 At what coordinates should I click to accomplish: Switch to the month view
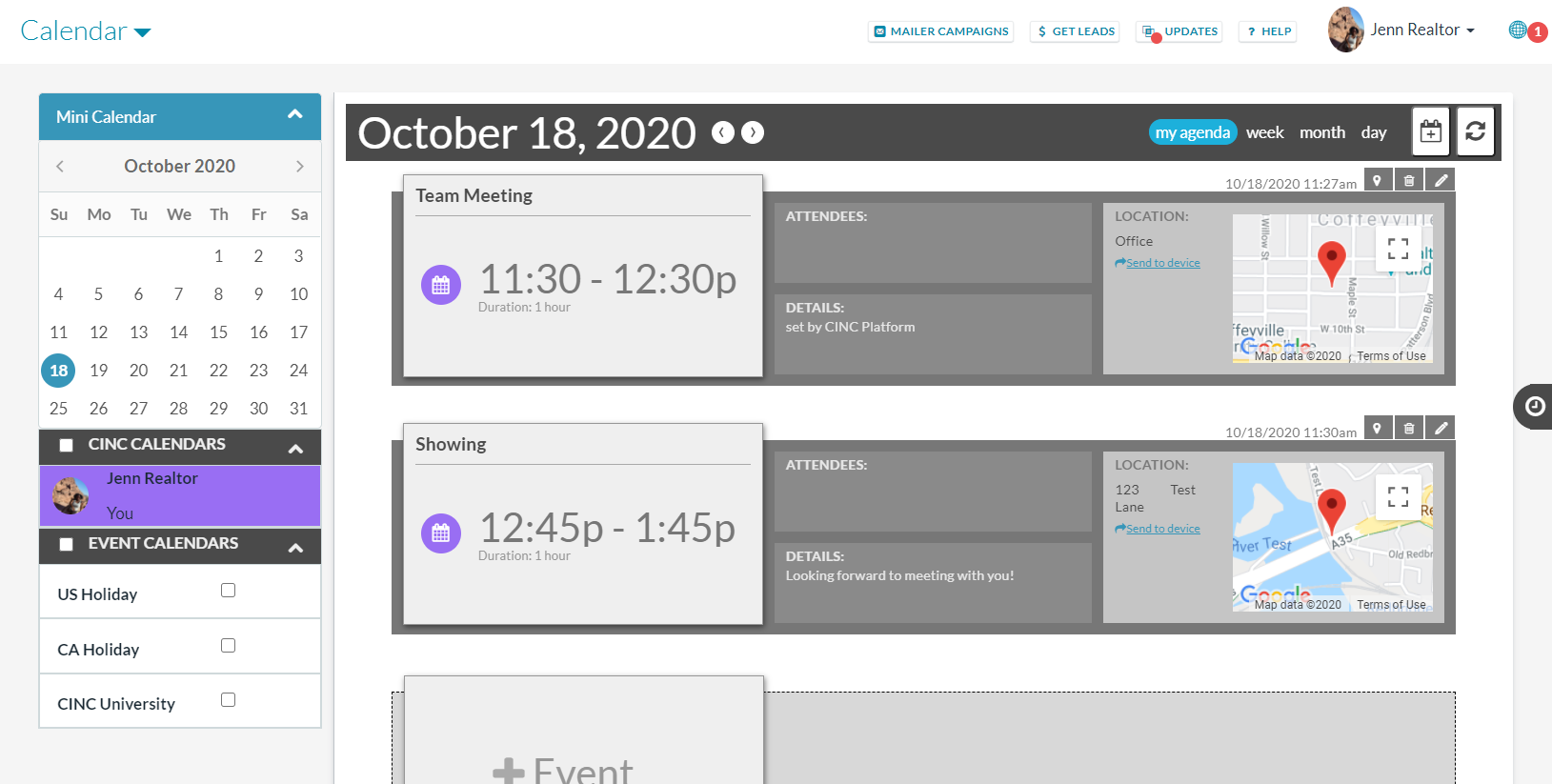point(1322,132)
